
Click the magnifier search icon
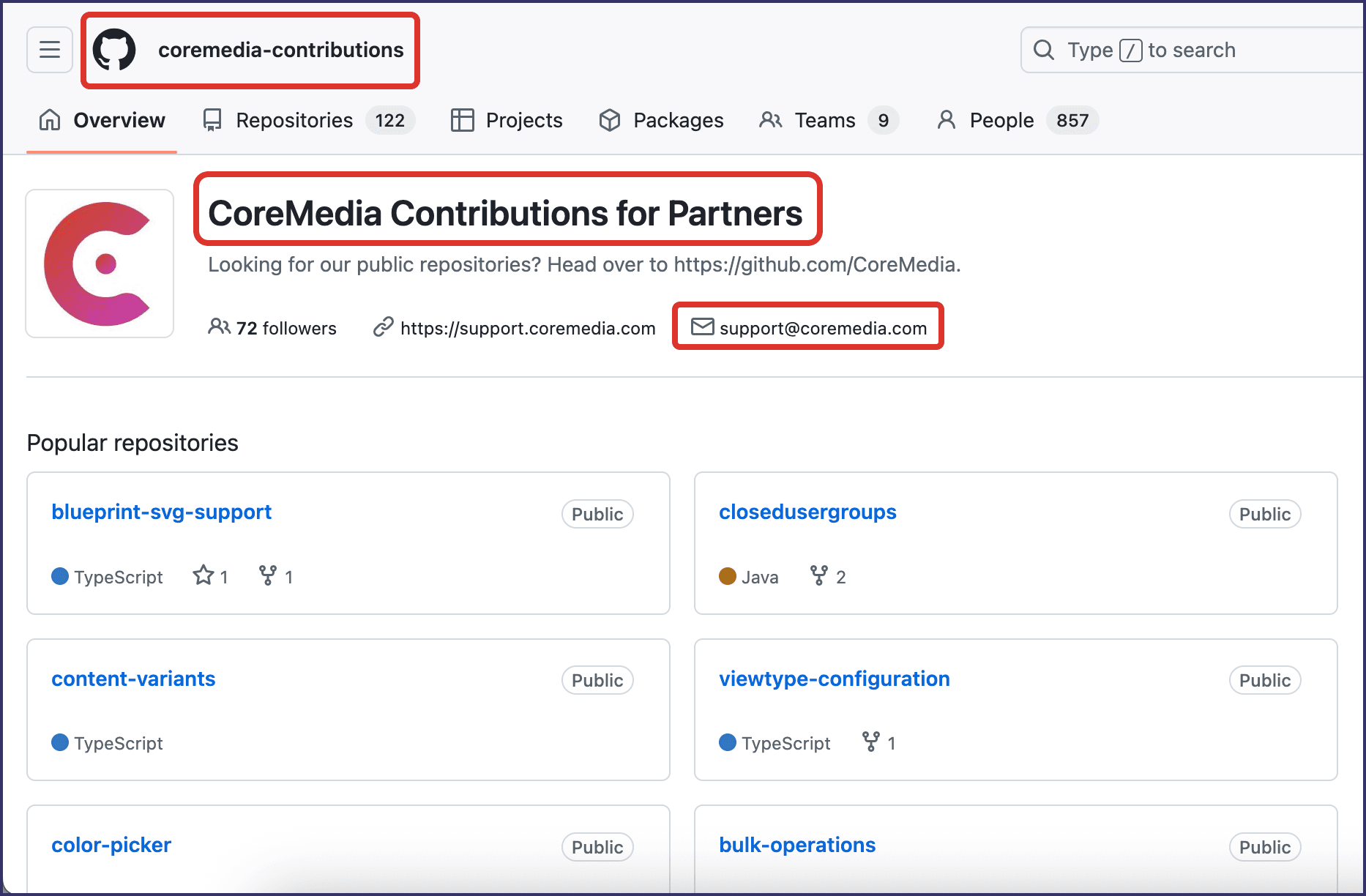[1043, 50]
